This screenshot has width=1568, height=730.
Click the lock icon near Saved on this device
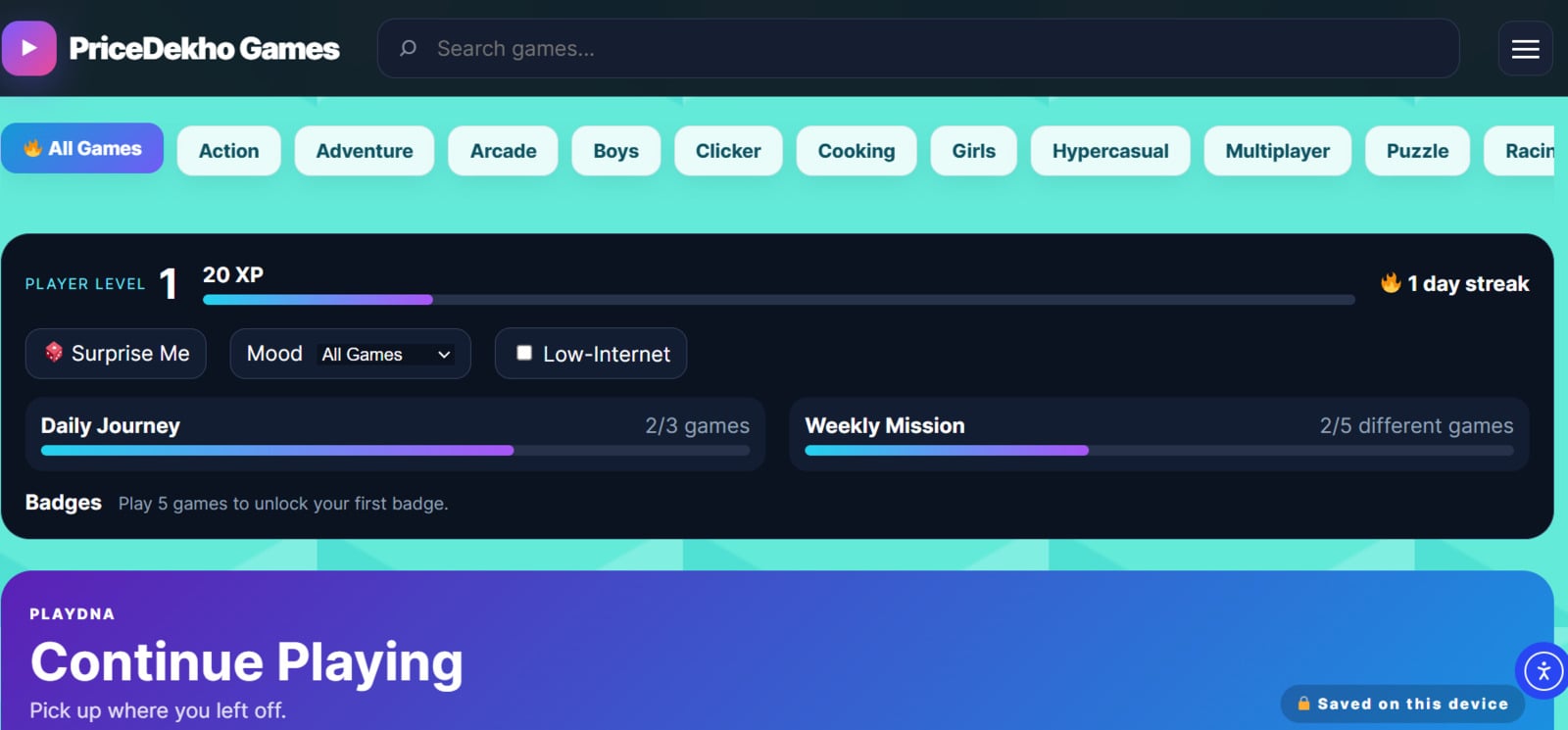(x=1303, y=704)
